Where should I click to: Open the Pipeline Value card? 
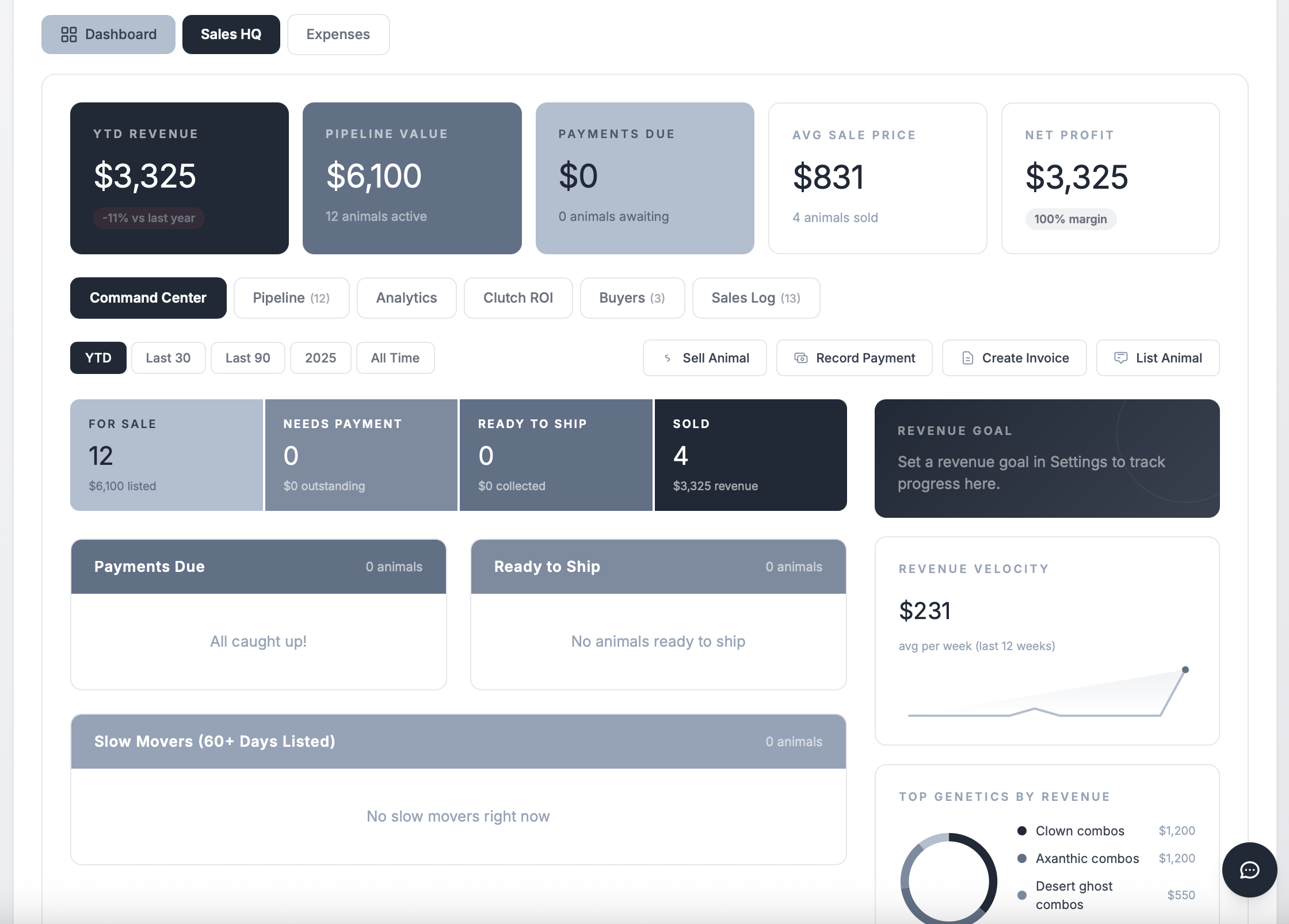point(412,178)
